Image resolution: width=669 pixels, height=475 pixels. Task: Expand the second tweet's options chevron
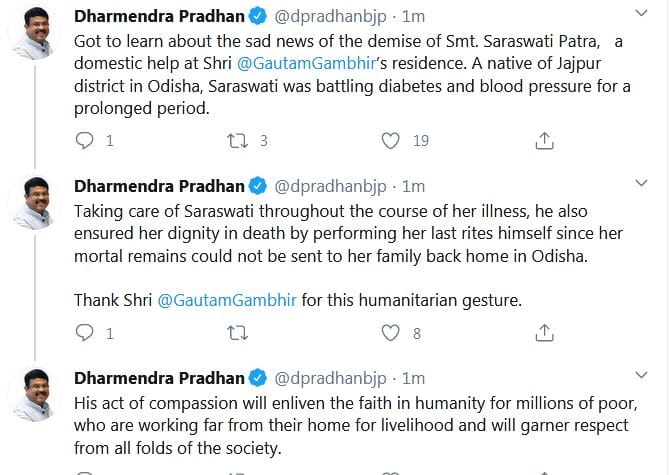click(x=642, y=183)
